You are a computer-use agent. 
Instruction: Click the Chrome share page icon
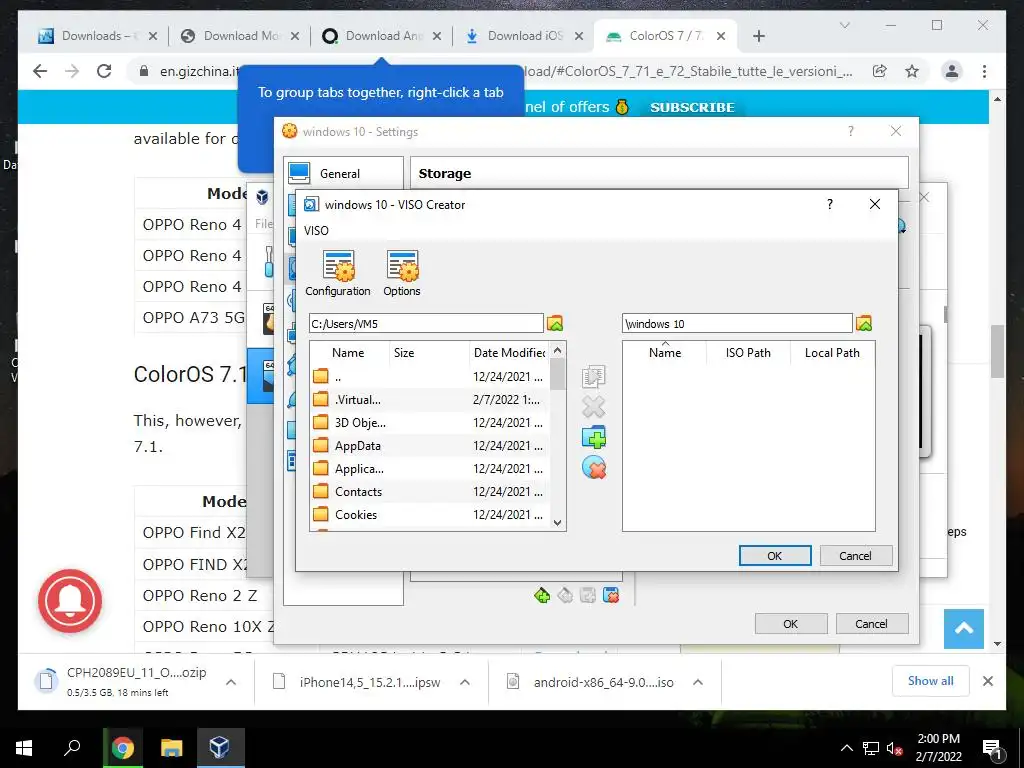[x=880, y=71]
